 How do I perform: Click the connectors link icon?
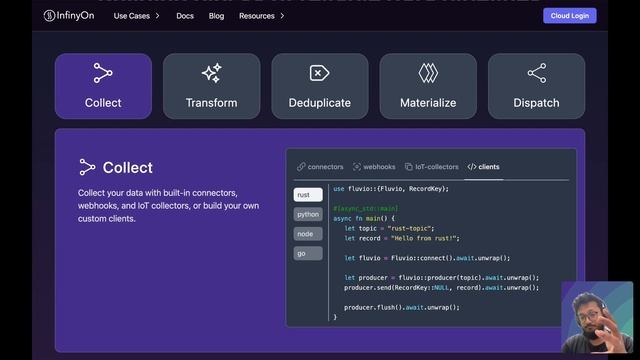click(x=301, y=167)
